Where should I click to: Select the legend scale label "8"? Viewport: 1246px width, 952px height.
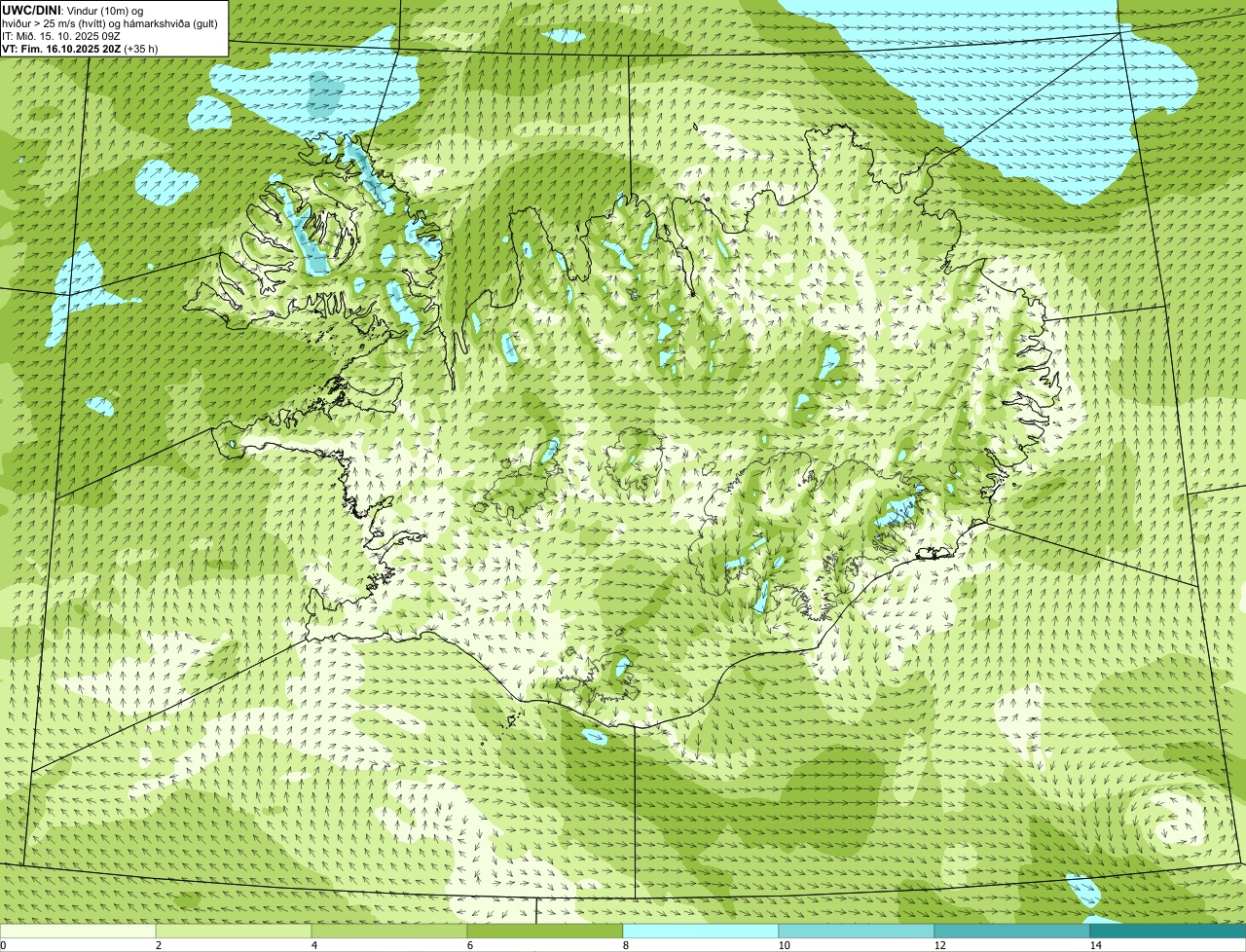pos(626,945)
